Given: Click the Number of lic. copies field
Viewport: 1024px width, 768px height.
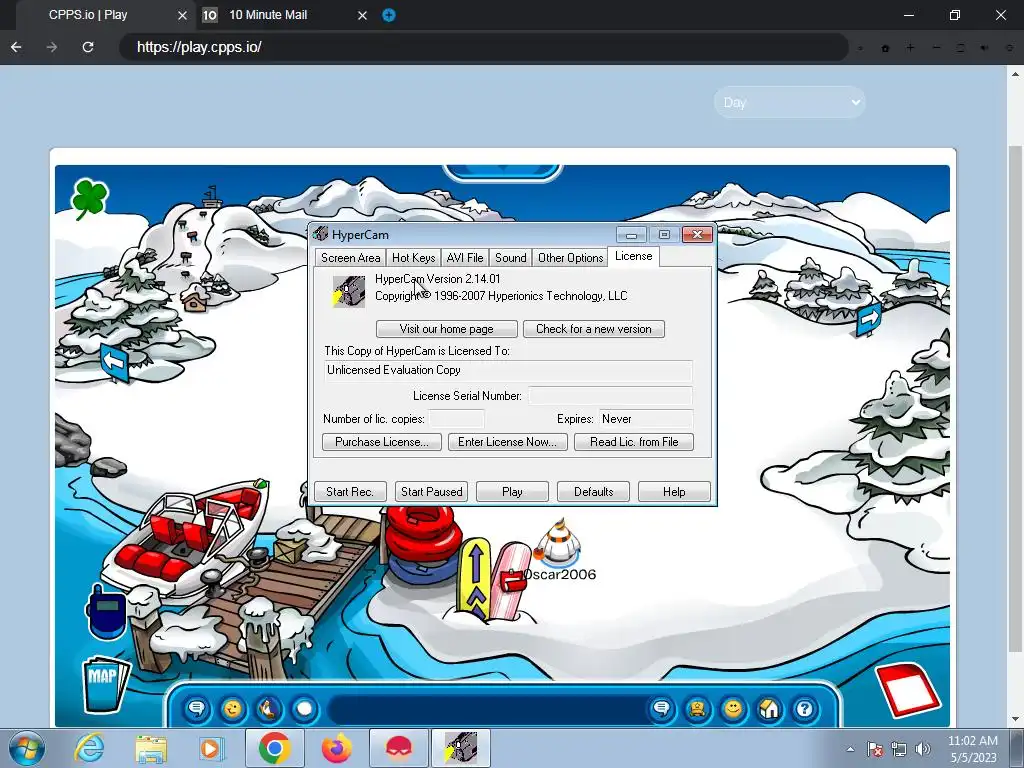Looking at the screenshot, I should point(456,419).
